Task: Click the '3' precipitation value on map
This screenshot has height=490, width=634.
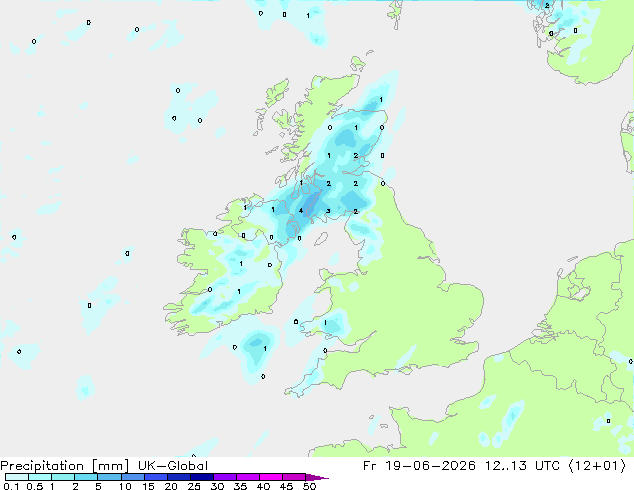Action: (x=328, y=211)
